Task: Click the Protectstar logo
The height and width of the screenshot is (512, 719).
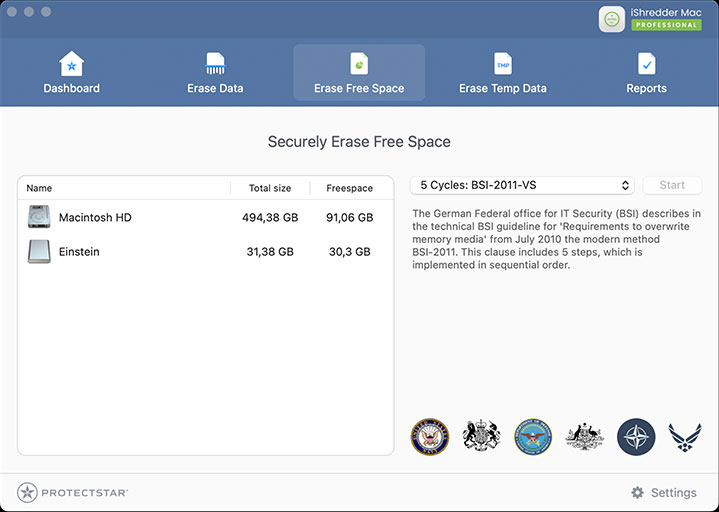Action: (72, 493)
